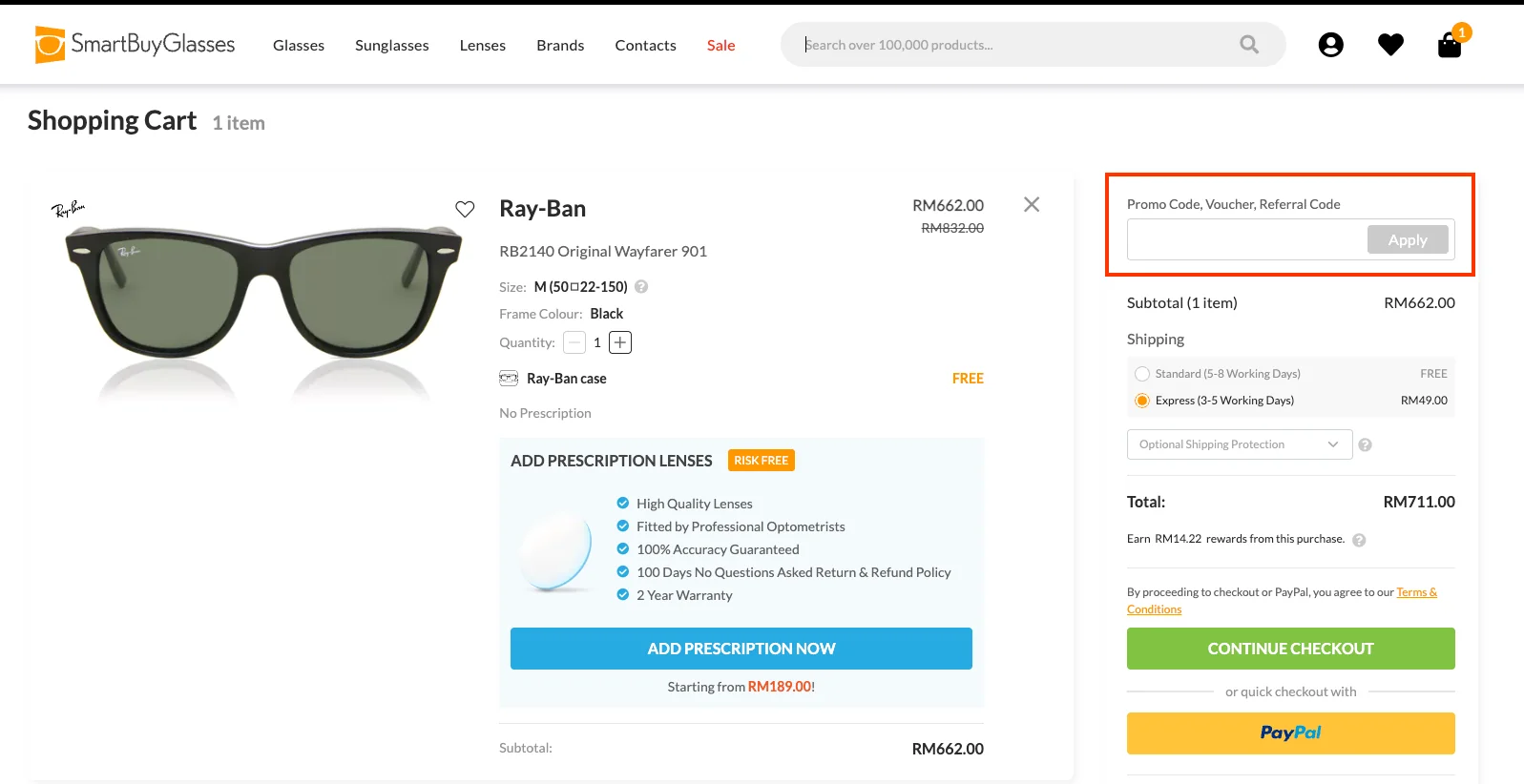Select Express 3-5 Working Days shipping
The height and width of the screenshot is (784, 1524).
click(x=1142, y=401)
